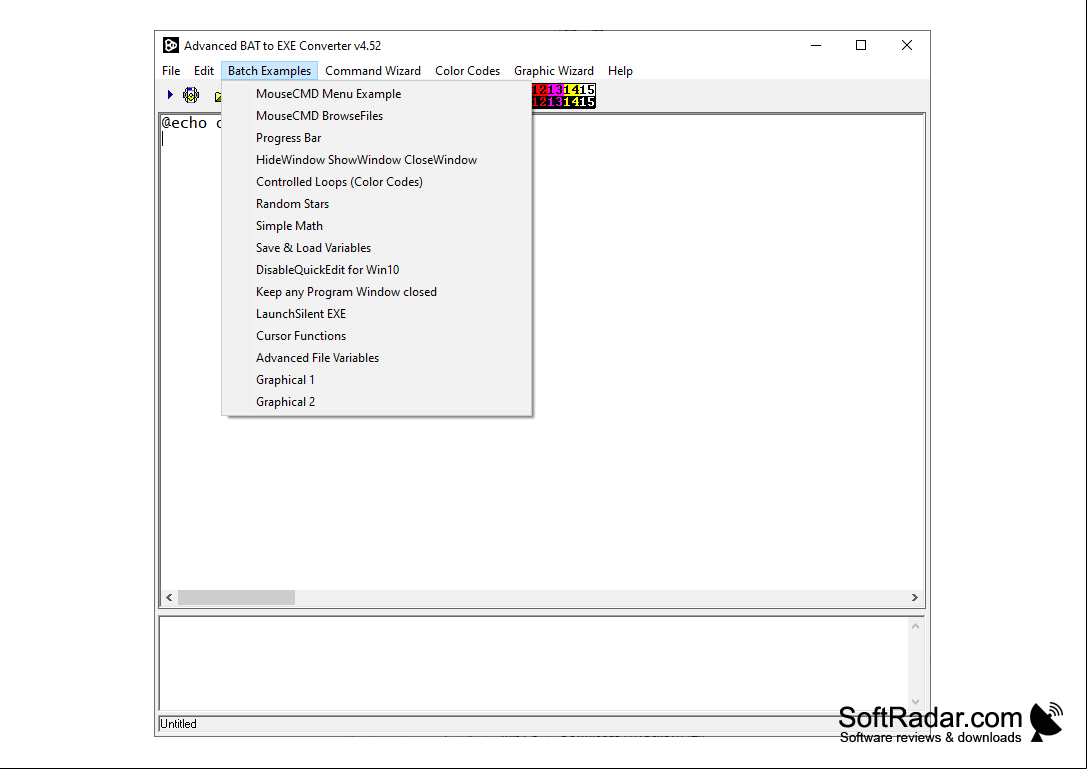Load Save & Load Variables example

coord(377,248)
